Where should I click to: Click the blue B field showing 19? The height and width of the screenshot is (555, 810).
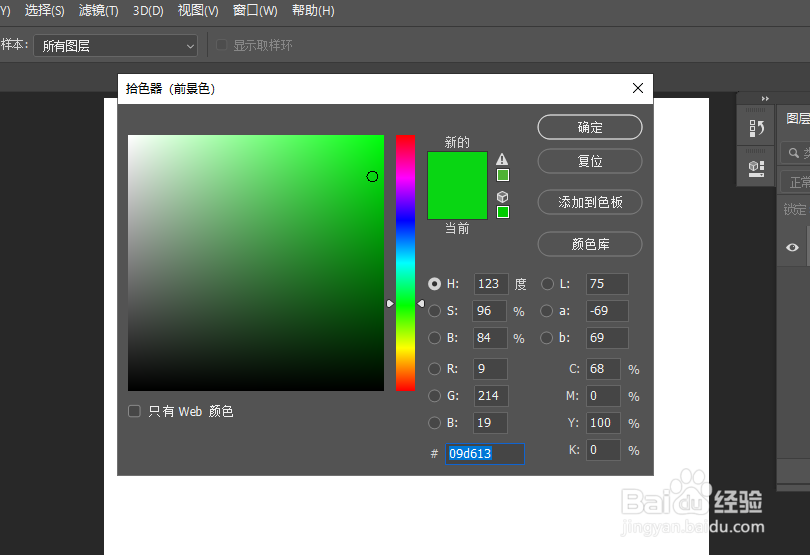coord(490,423)
